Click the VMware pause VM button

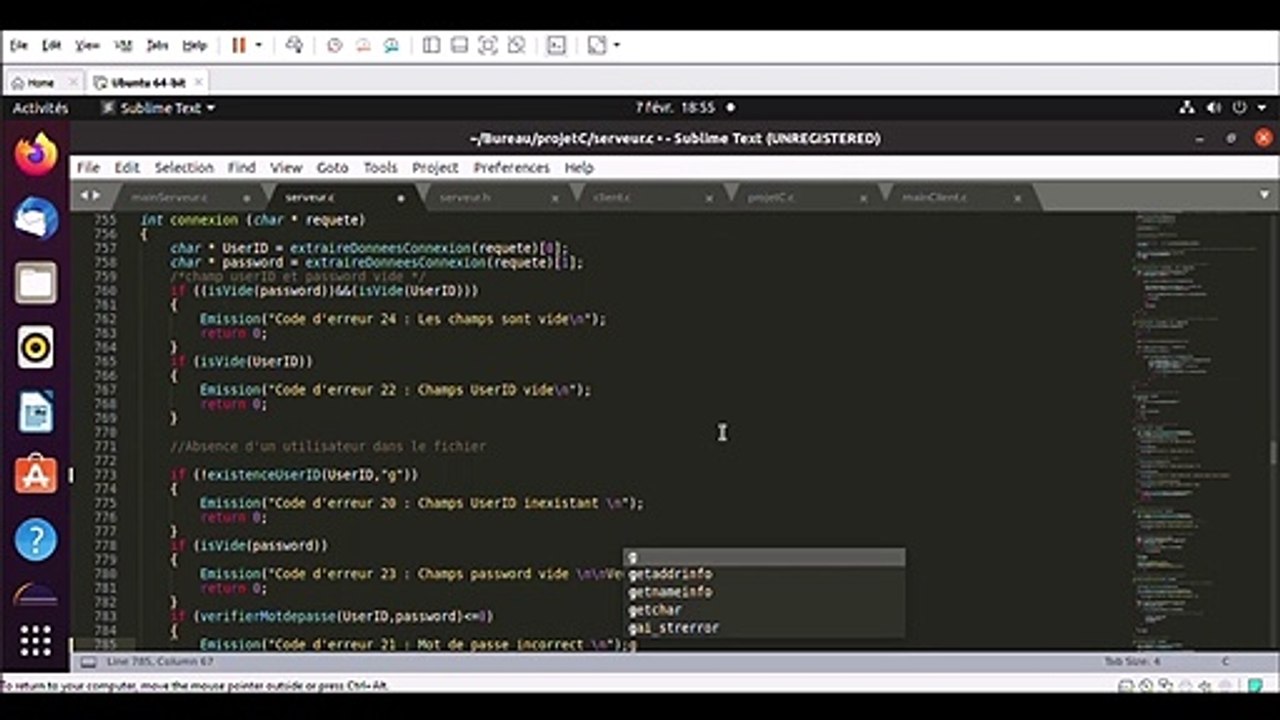point(239,45)
